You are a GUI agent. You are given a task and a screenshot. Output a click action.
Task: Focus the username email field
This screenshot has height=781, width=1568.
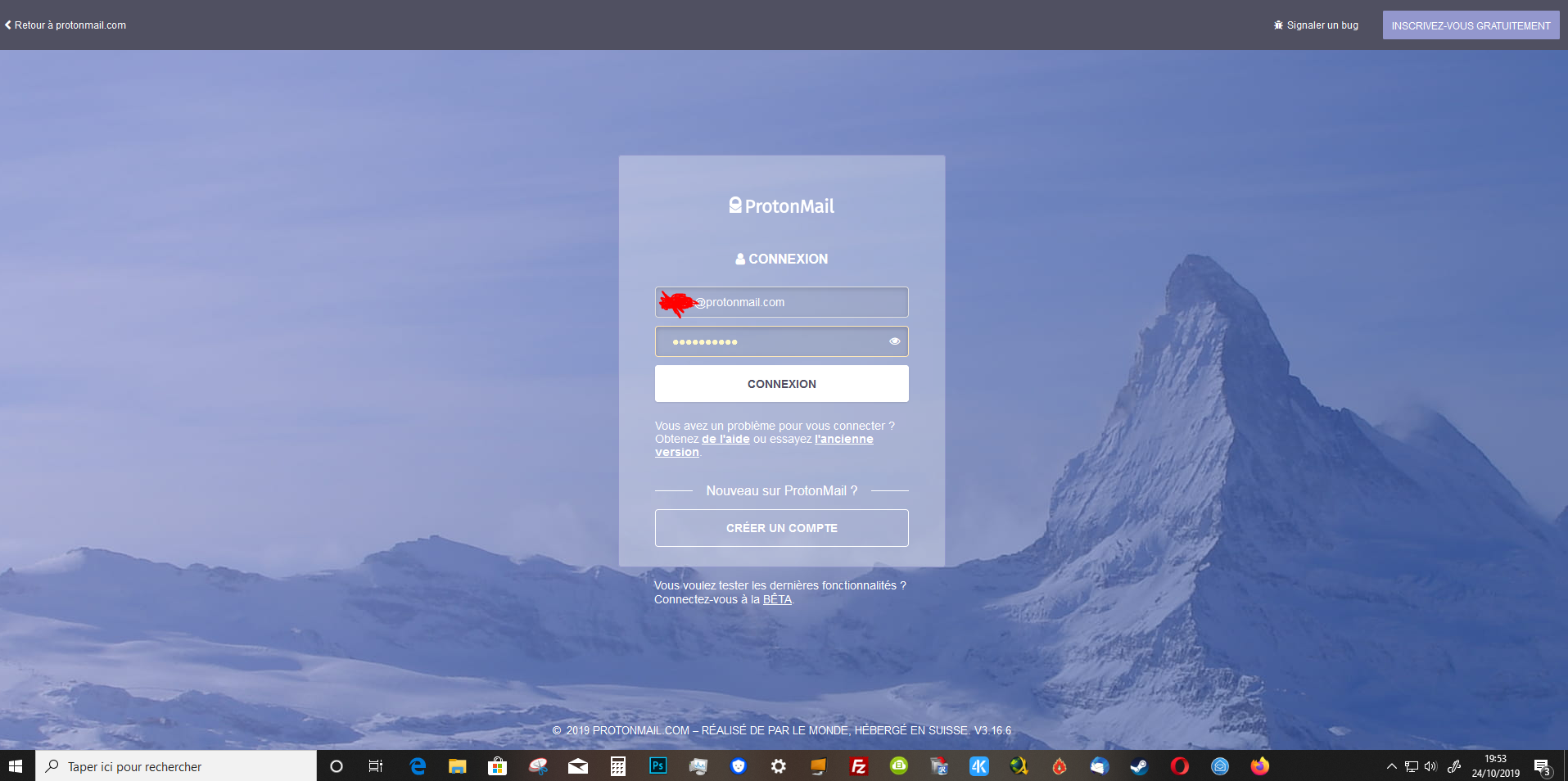tap(782, 302)
